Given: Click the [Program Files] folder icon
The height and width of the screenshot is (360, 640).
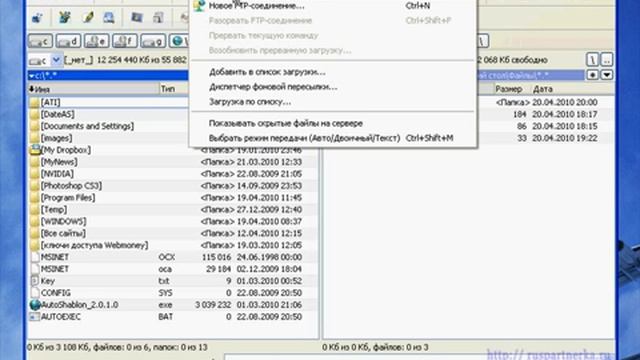Looking at the screenshot, I should click(x=35, y=198).
